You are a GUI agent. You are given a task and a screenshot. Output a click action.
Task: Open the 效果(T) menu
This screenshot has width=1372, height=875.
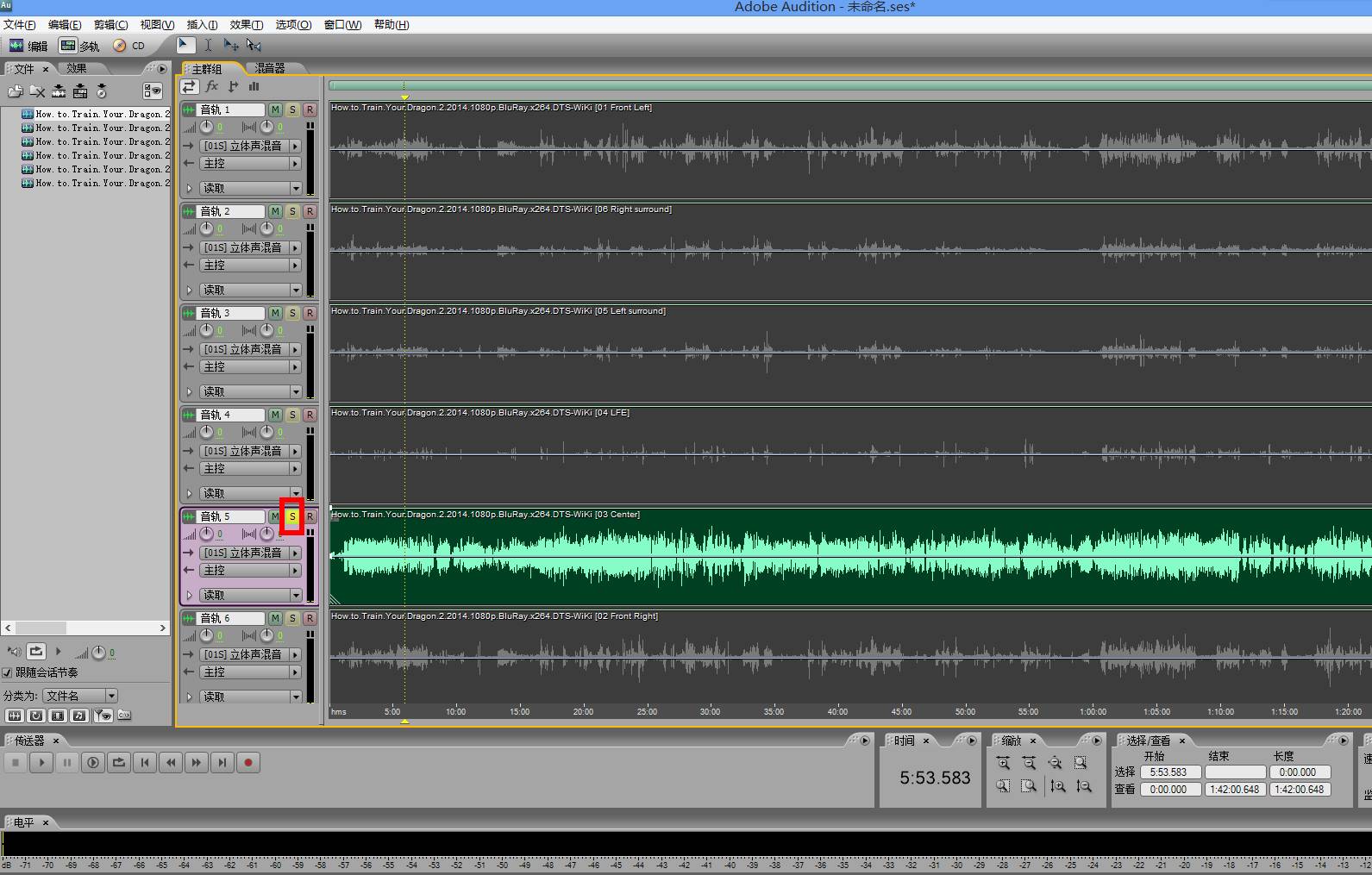(247, 24)
